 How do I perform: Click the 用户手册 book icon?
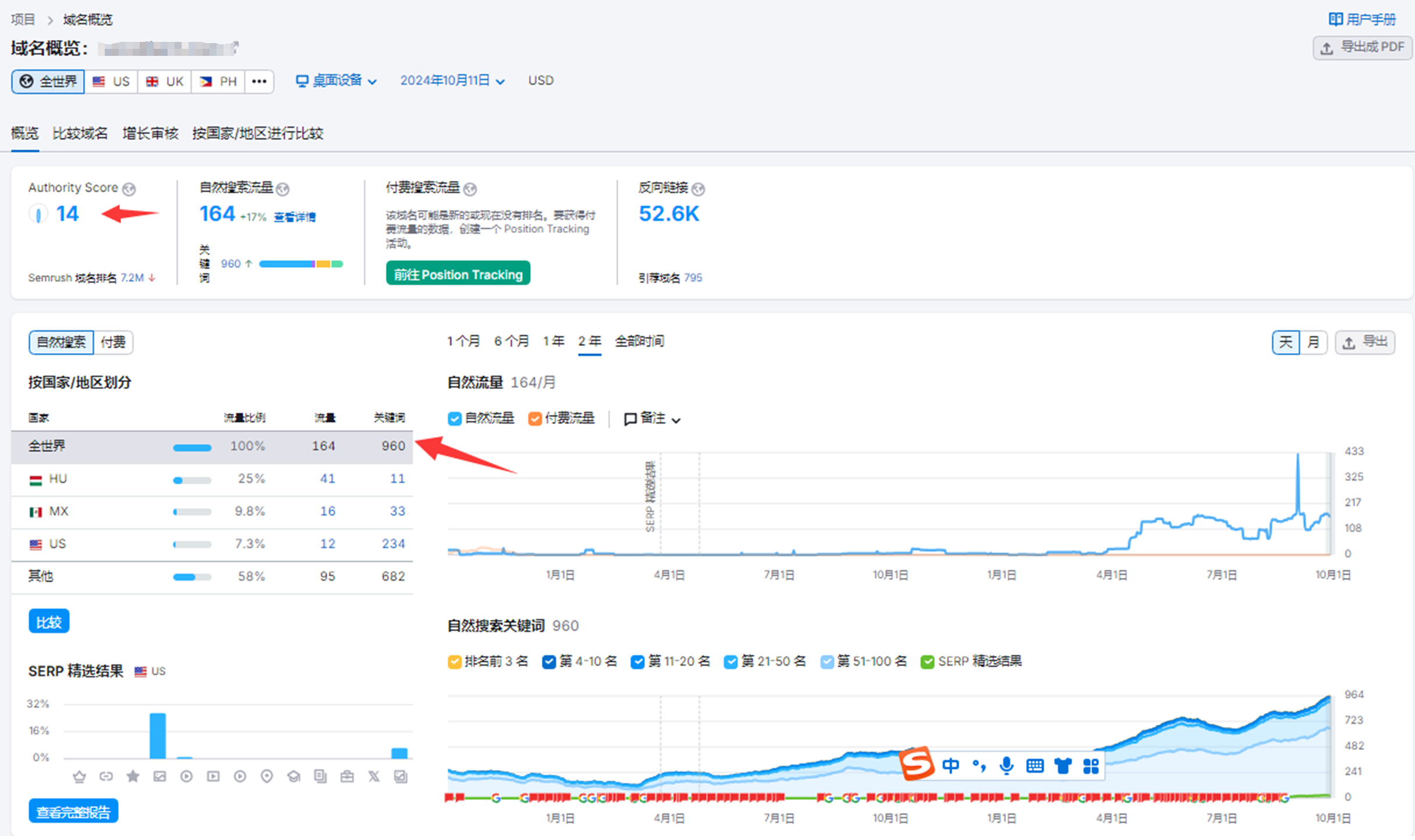[1335, 20]
